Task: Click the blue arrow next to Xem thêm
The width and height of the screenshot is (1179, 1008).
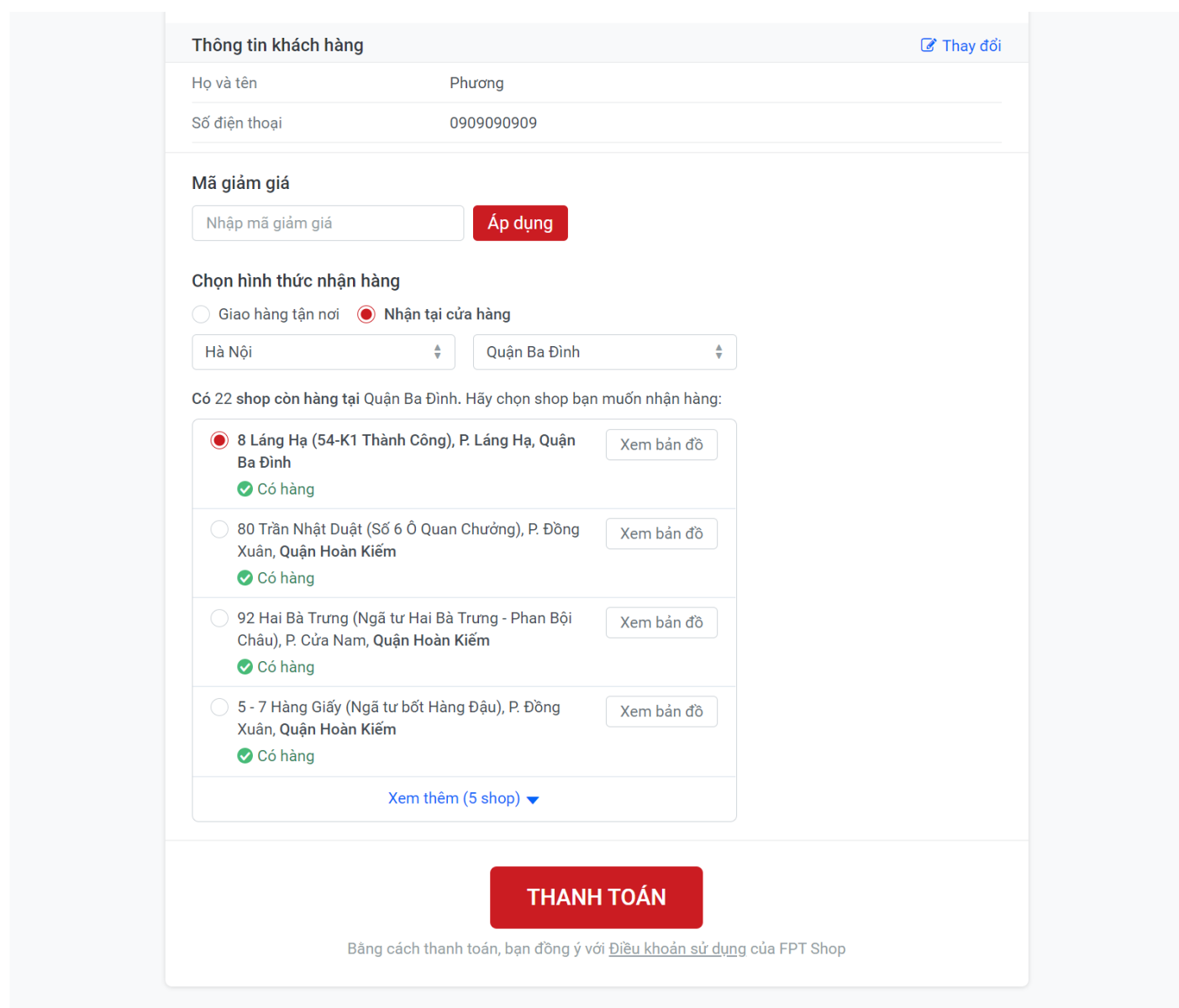Action: 533,800
